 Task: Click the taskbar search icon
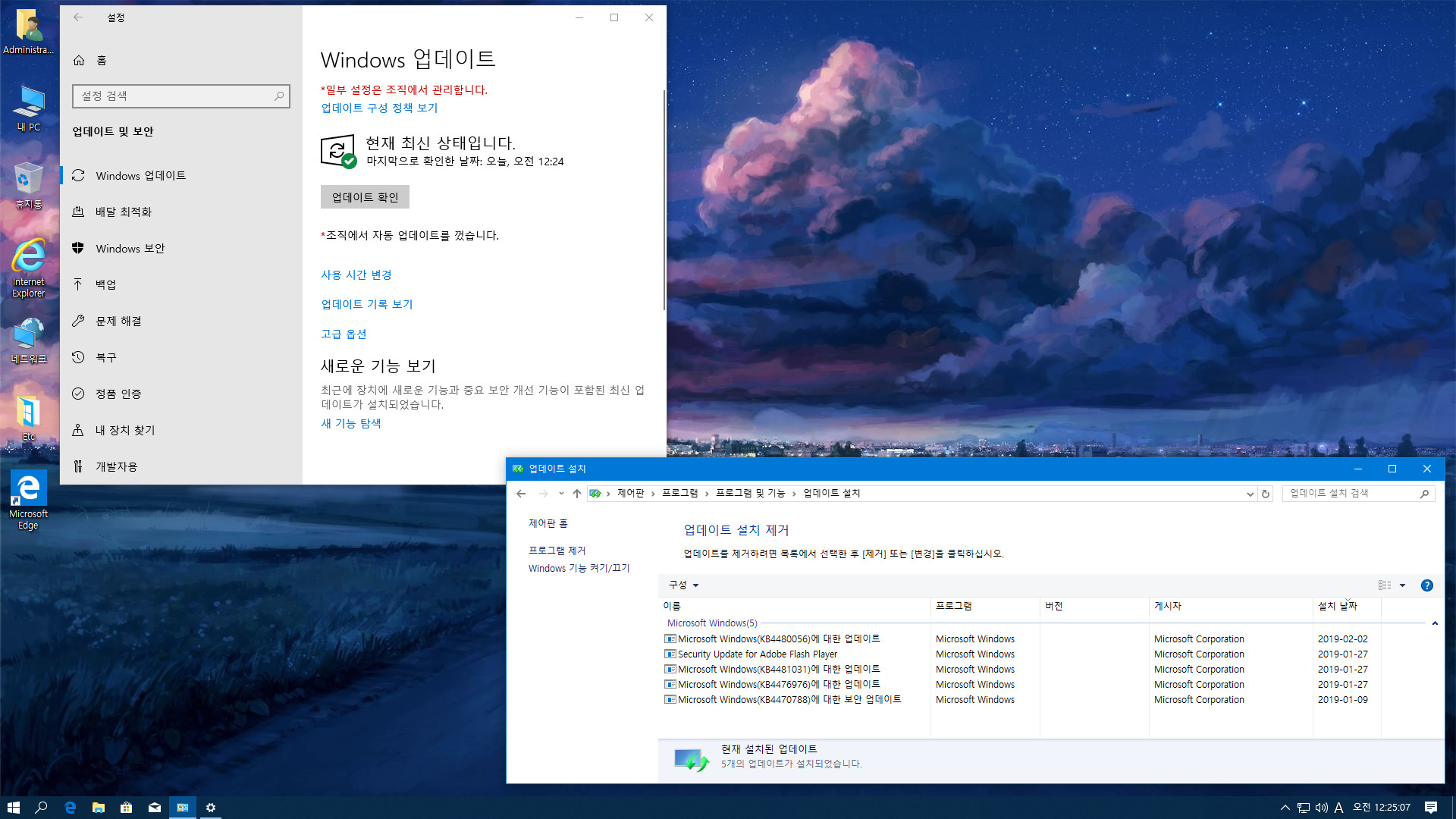click(42, 808)
